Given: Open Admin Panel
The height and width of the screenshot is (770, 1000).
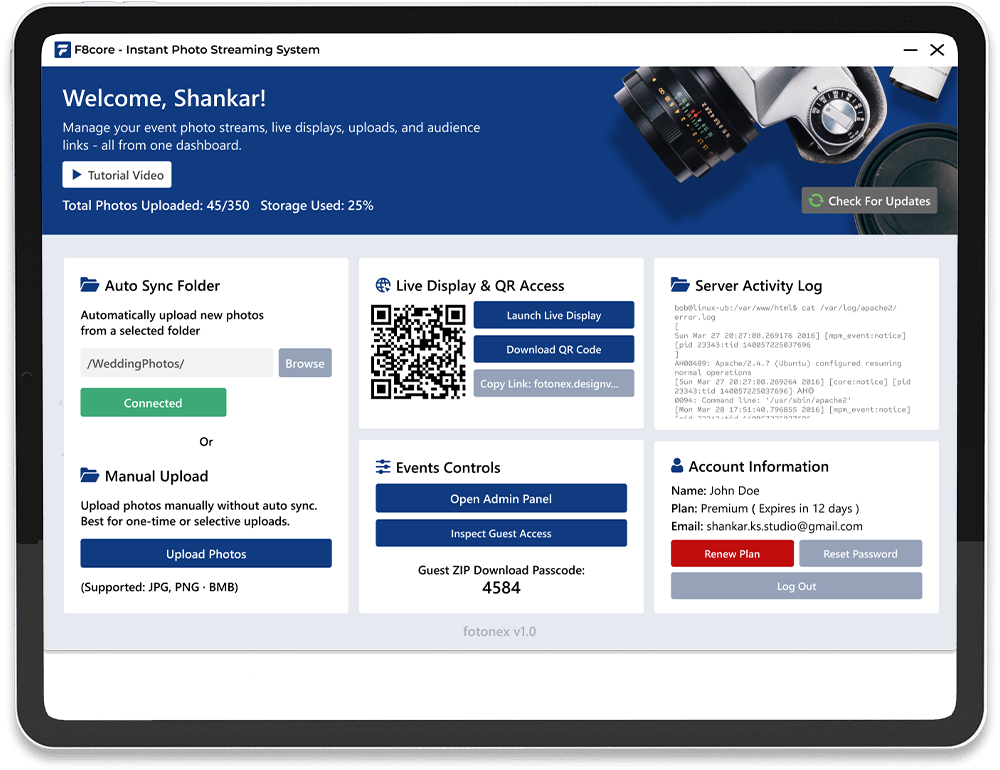Looking at the screenshot, I should (x=501, y=499).
